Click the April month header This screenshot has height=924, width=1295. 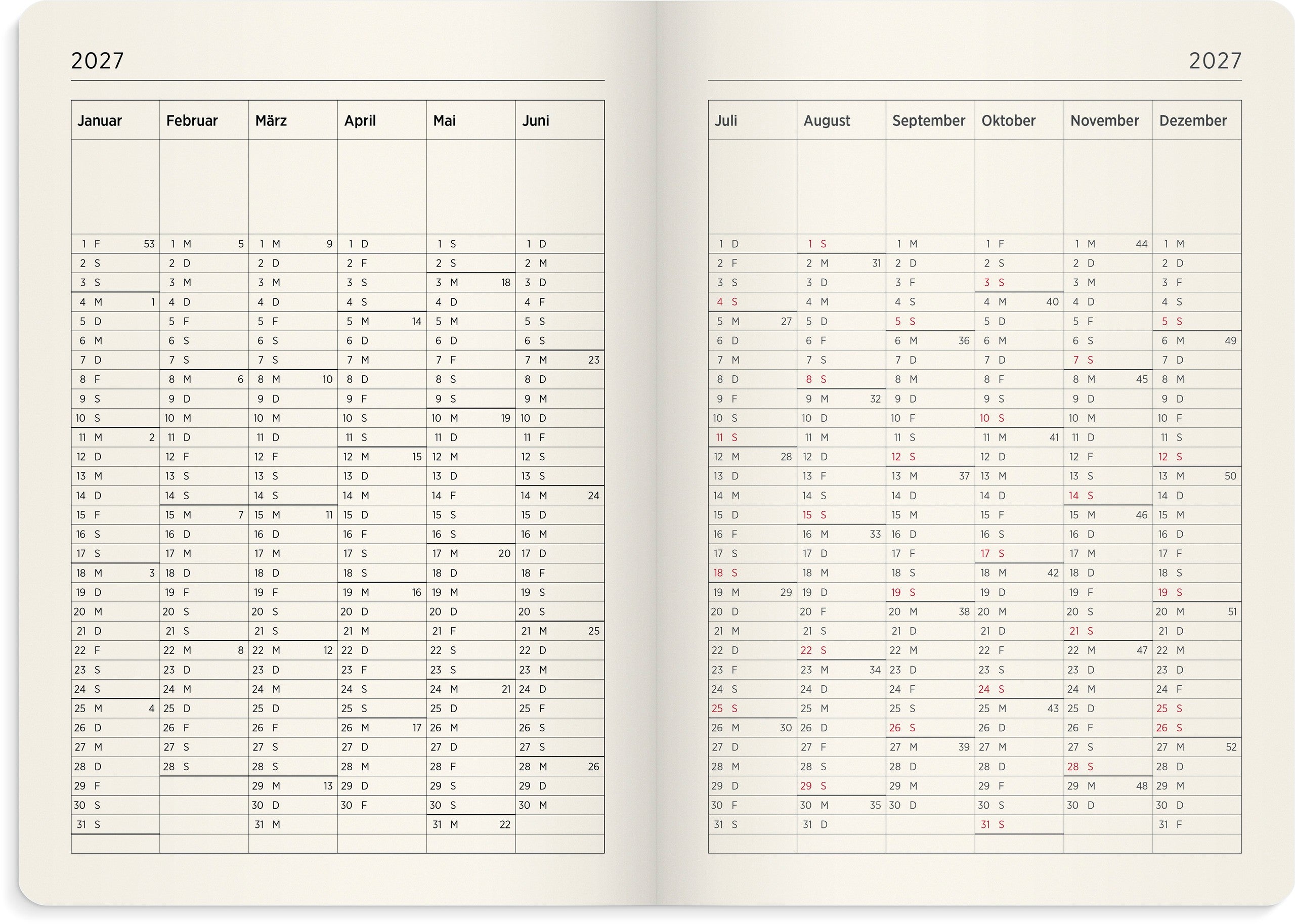pos(360,120)
